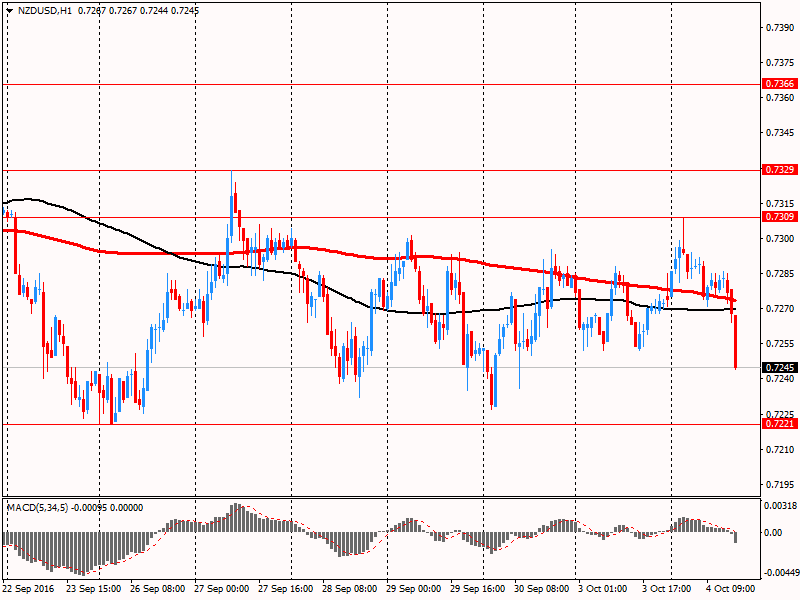Select the 0.7345 price scale value
The width and height of the screenshot is (800, 600).
[780, 133]
